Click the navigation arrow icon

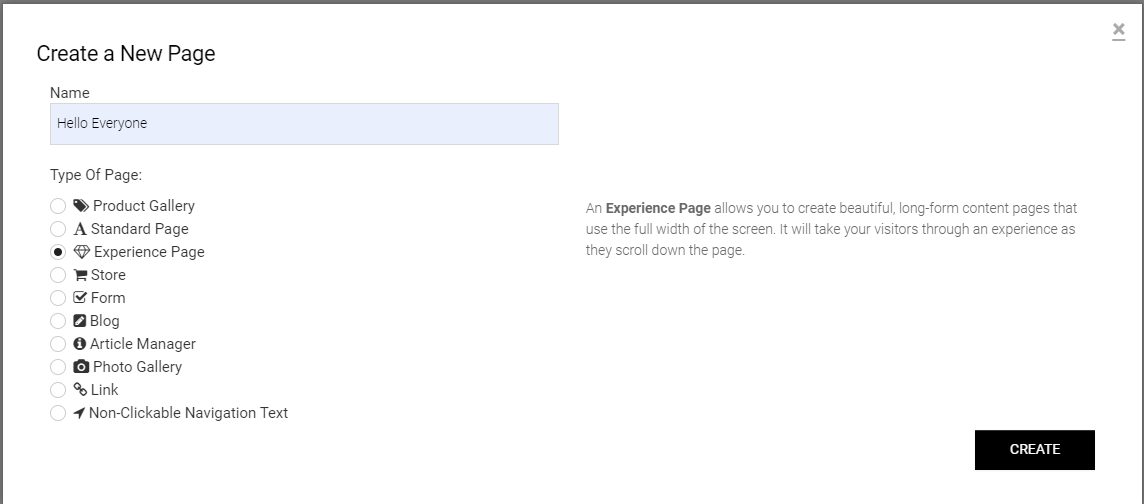pyautogui.click(x=79, y=413)
